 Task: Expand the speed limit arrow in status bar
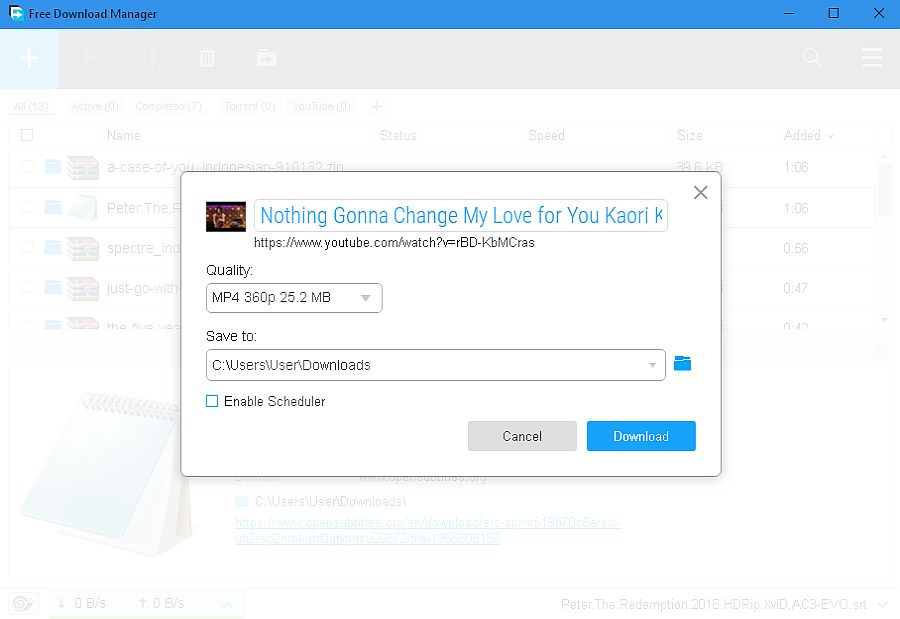[227, 604]
